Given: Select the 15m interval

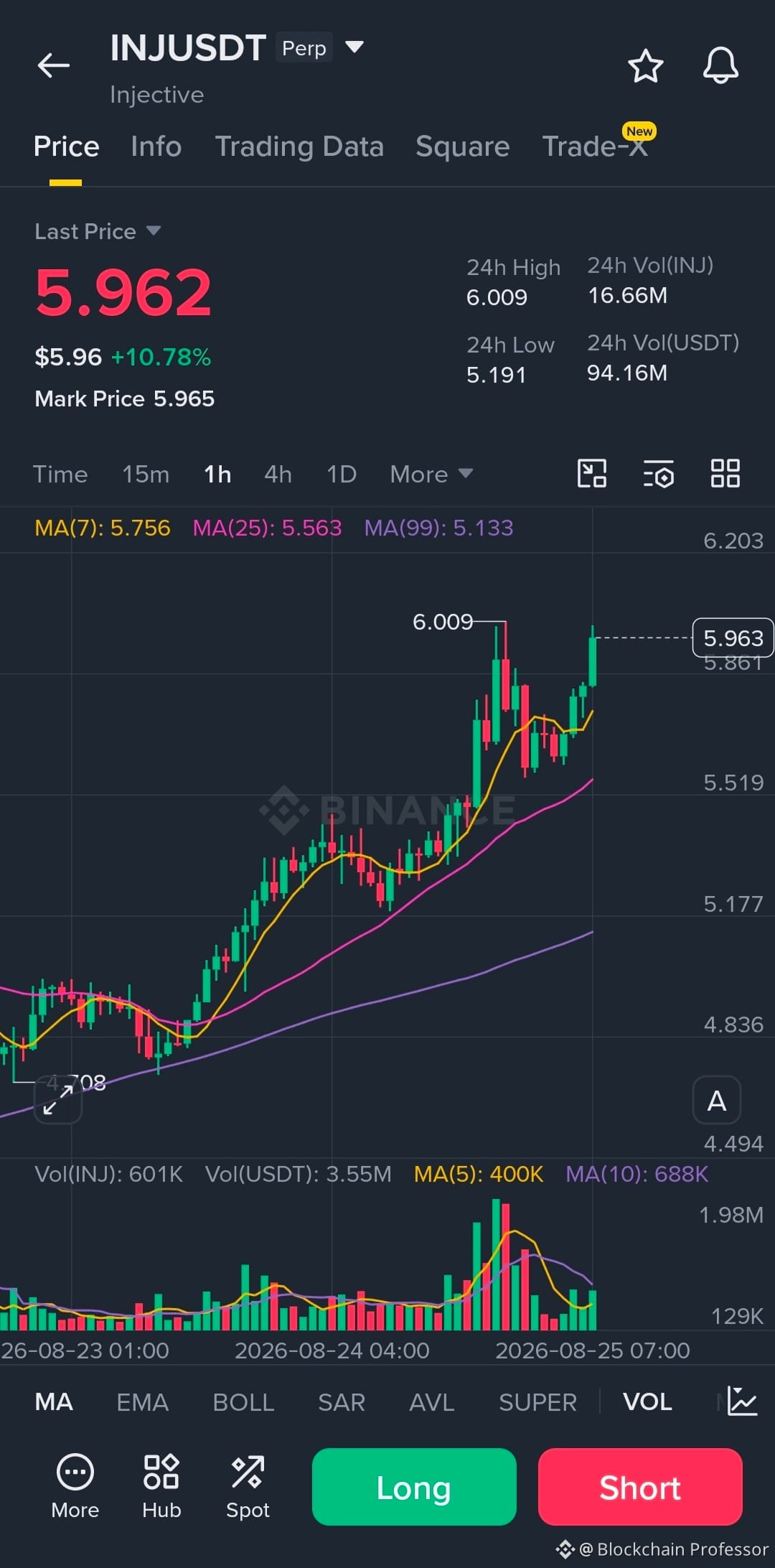Looking at the screenshot, I should (x=146, y=474).
